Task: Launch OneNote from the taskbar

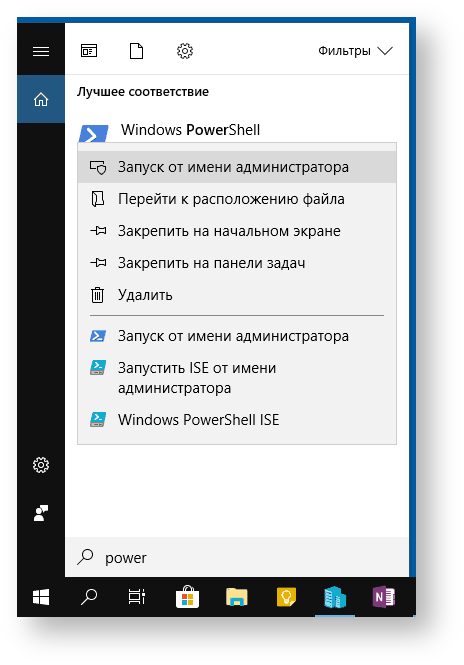Action: click(x=384, y=597)
